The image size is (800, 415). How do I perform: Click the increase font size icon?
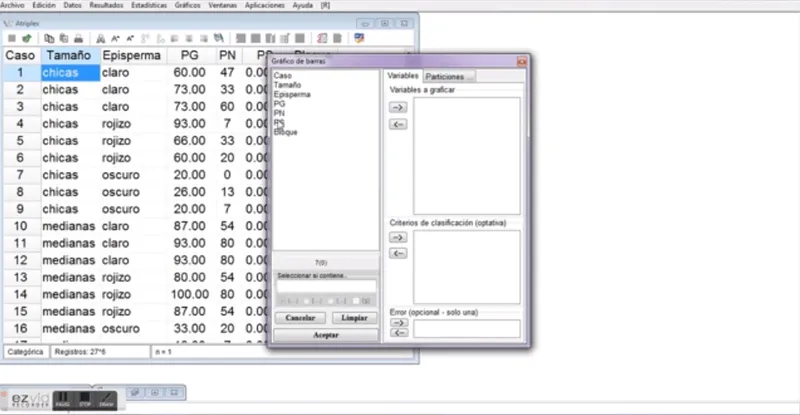pyautogui.click(x=115, y=38)
